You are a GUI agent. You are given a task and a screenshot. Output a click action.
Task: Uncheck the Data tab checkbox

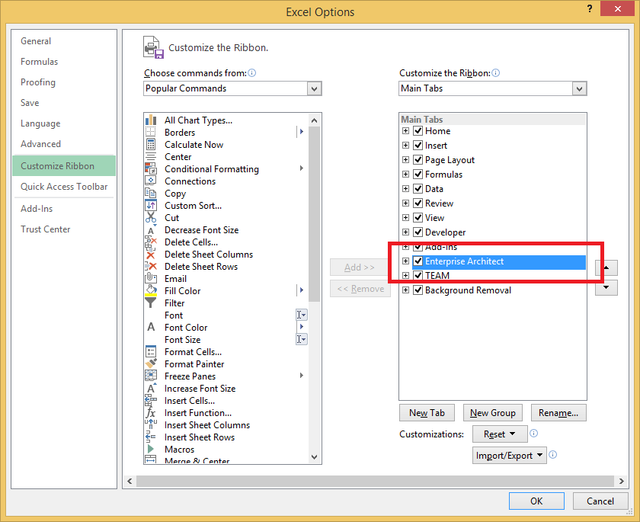coord(418,189)
